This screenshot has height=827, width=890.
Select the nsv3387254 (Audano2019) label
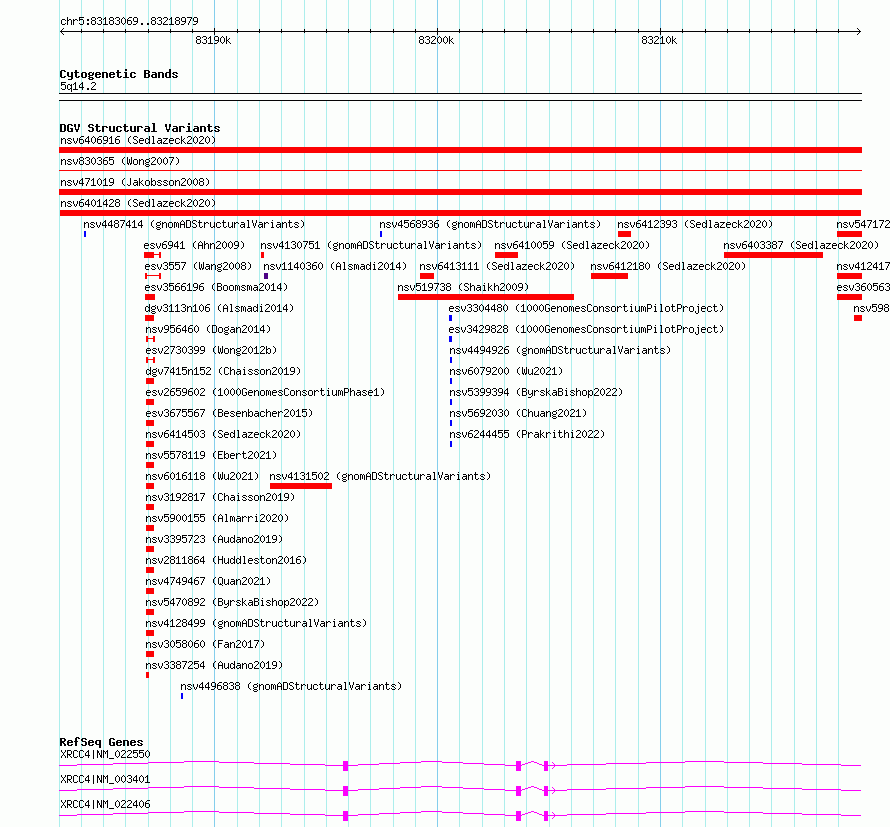214,665
